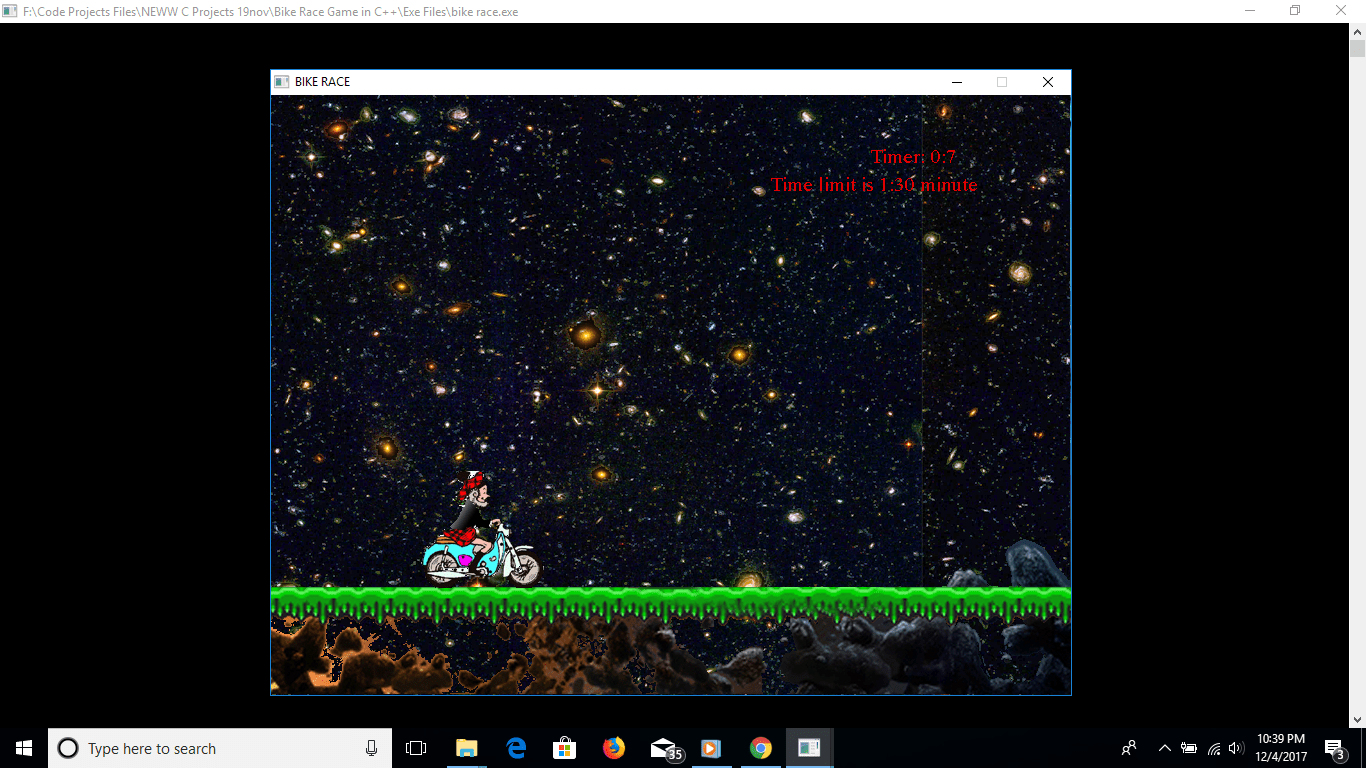Click the 'Time limit is 1:30 minute' text
The height and width of the screenshot is (768, 1366).
point(874,185)
